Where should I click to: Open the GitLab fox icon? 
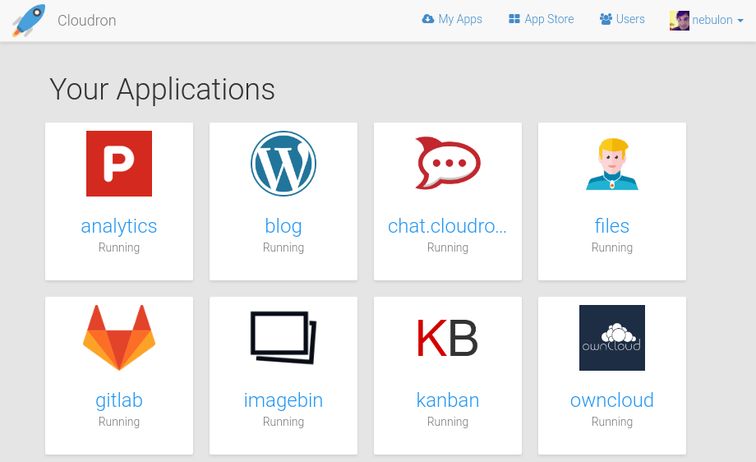coord(119,338)
